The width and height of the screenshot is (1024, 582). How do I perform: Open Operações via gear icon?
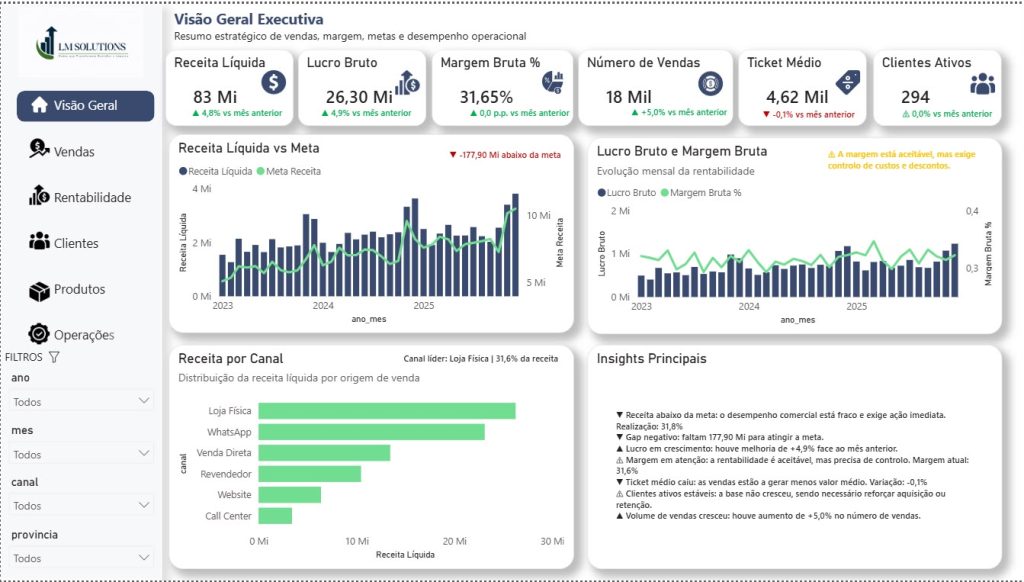[x=39, y=334]
